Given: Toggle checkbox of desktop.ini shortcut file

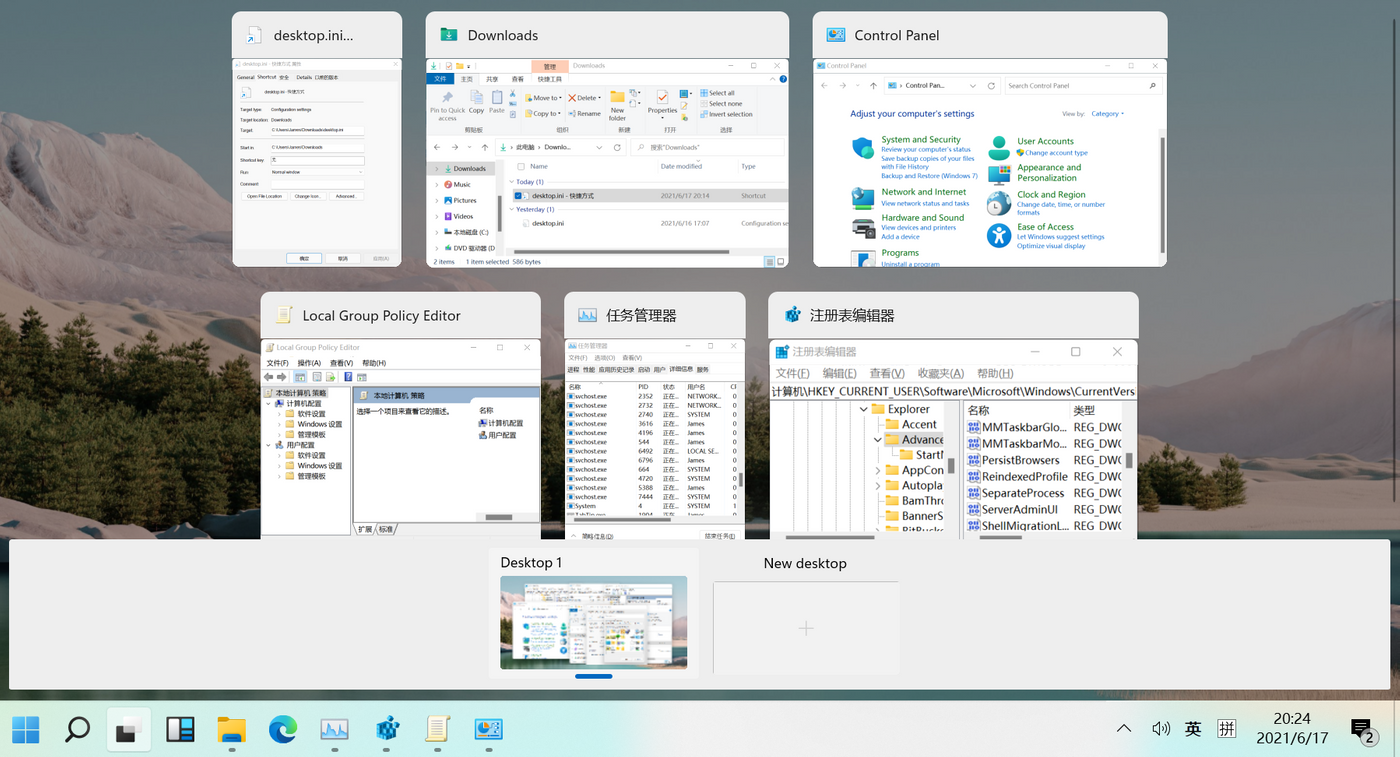Looking at the screenshot, I should [518, 196].
